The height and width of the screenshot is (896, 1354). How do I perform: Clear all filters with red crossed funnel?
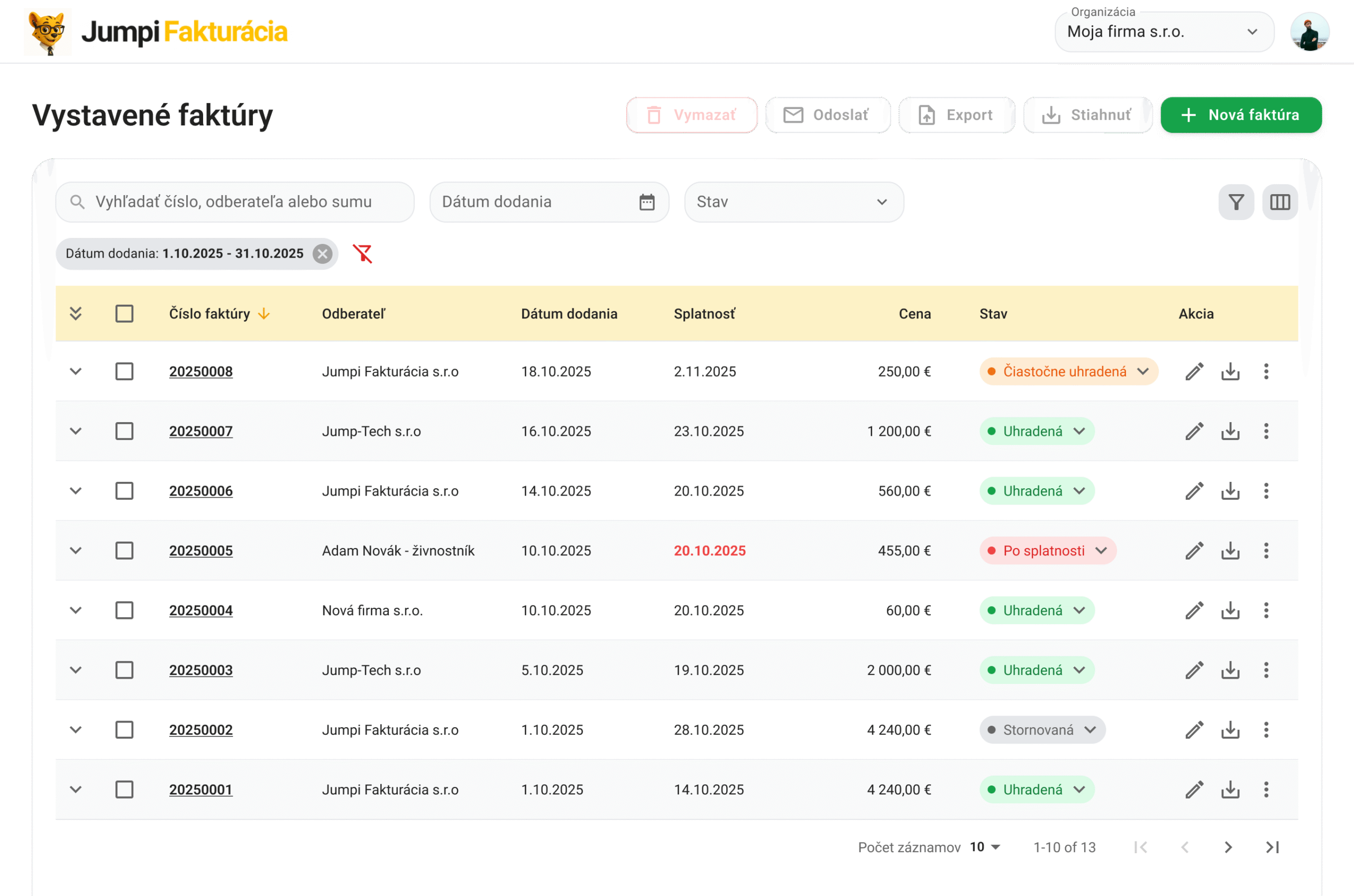click(x=362, y=253)
